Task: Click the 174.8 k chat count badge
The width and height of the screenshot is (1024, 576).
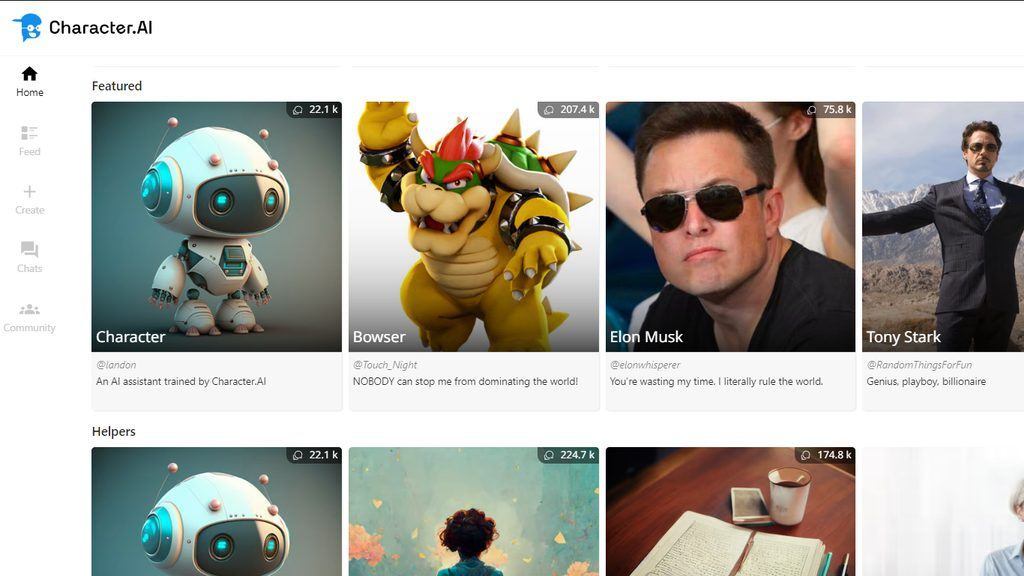Action: [x=825, y=455]
